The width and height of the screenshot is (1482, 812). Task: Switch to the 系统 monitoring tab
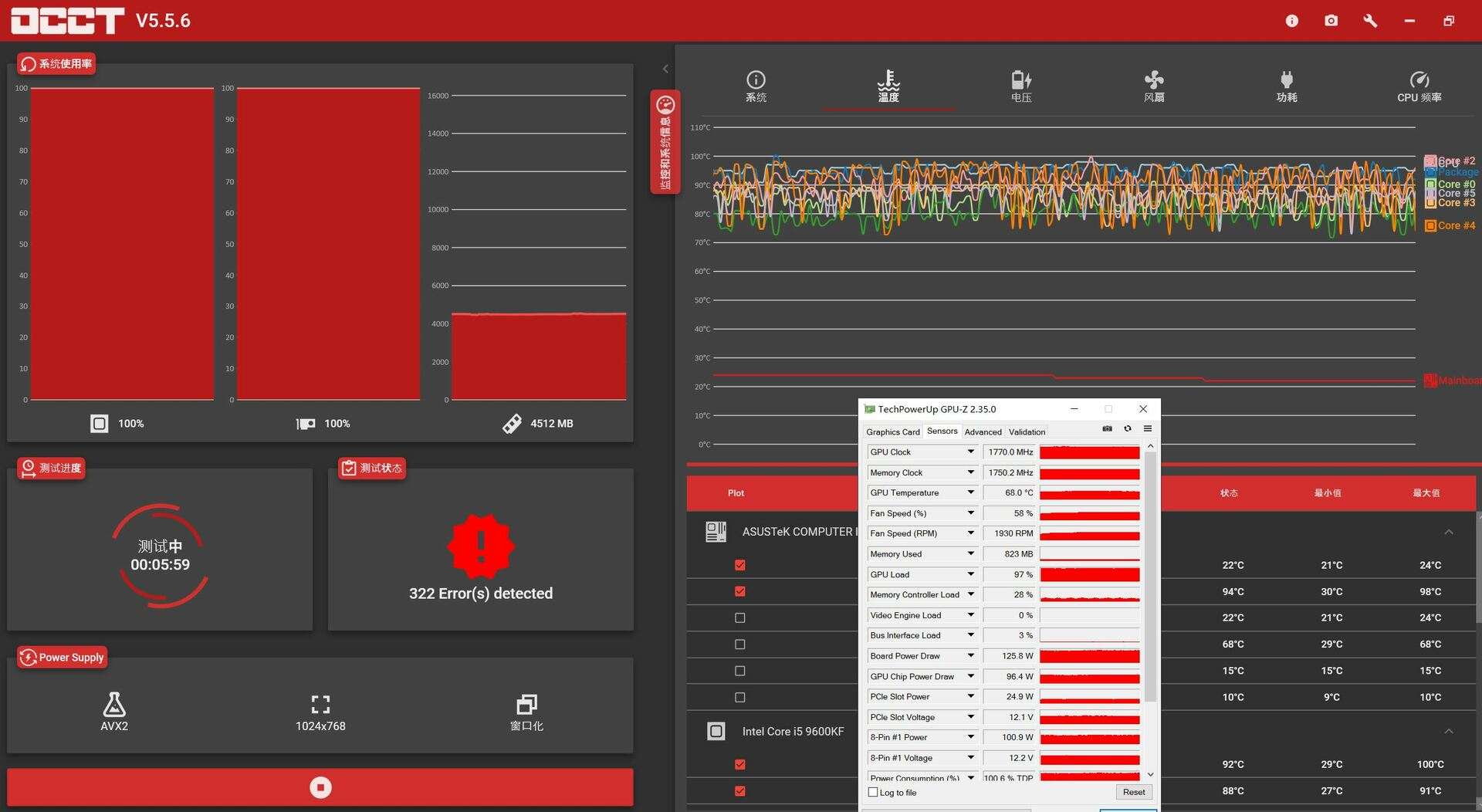tap(756, 86)
